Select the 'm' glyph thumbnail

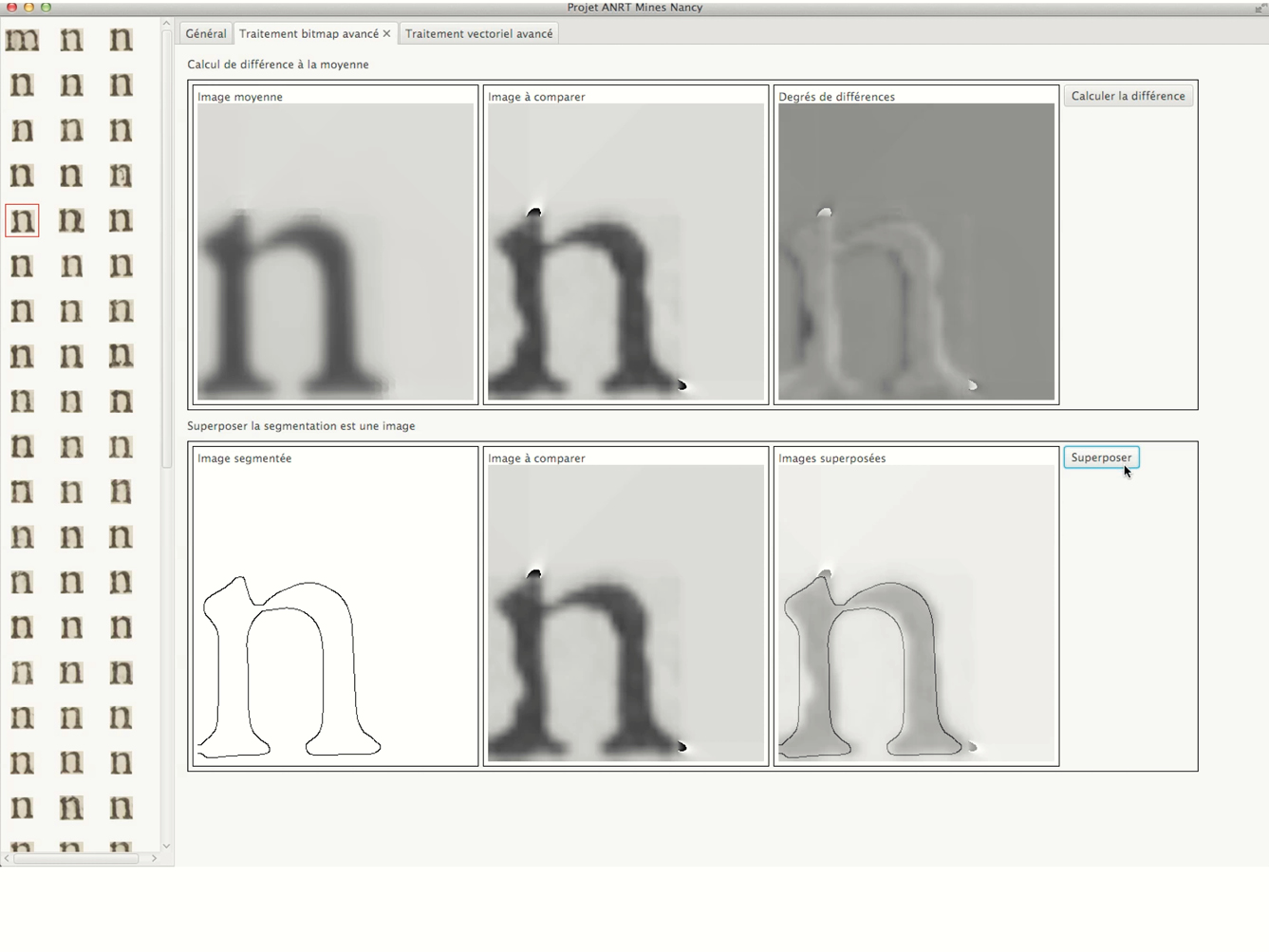click(x=22, y=40)
